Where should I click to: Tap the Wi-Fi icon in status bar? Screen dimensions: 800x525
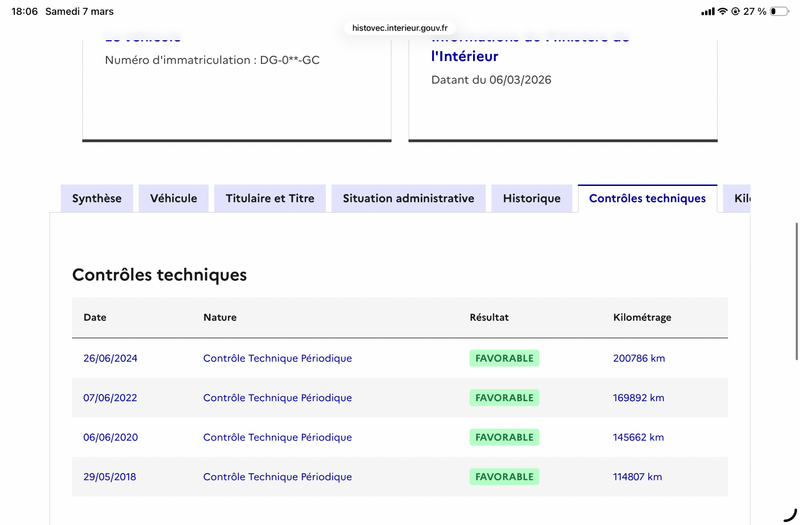(722, 11)
